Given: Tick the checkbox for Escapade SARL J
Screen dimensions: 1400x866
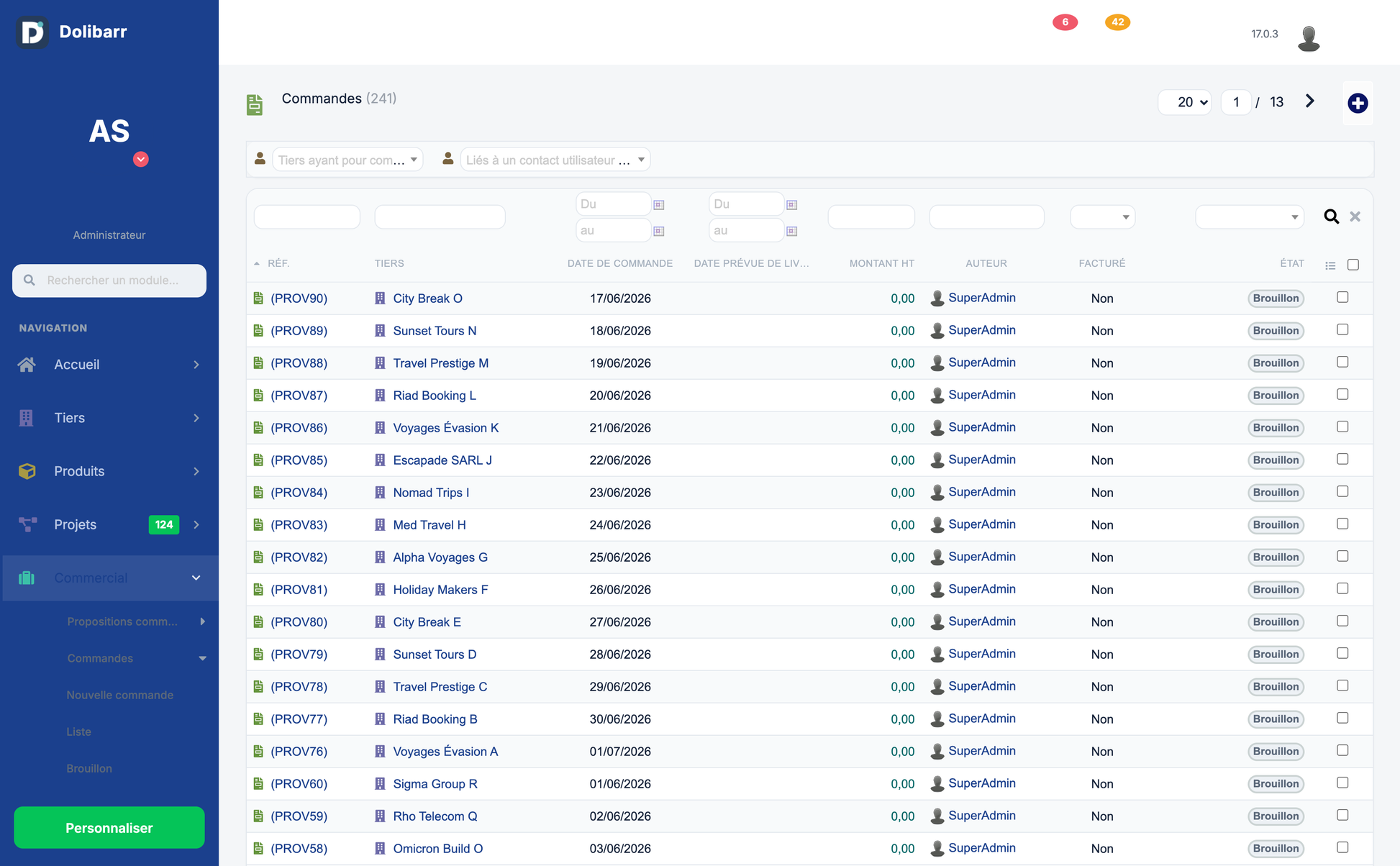Looking at the screenshot, I should pos(1342,459).
